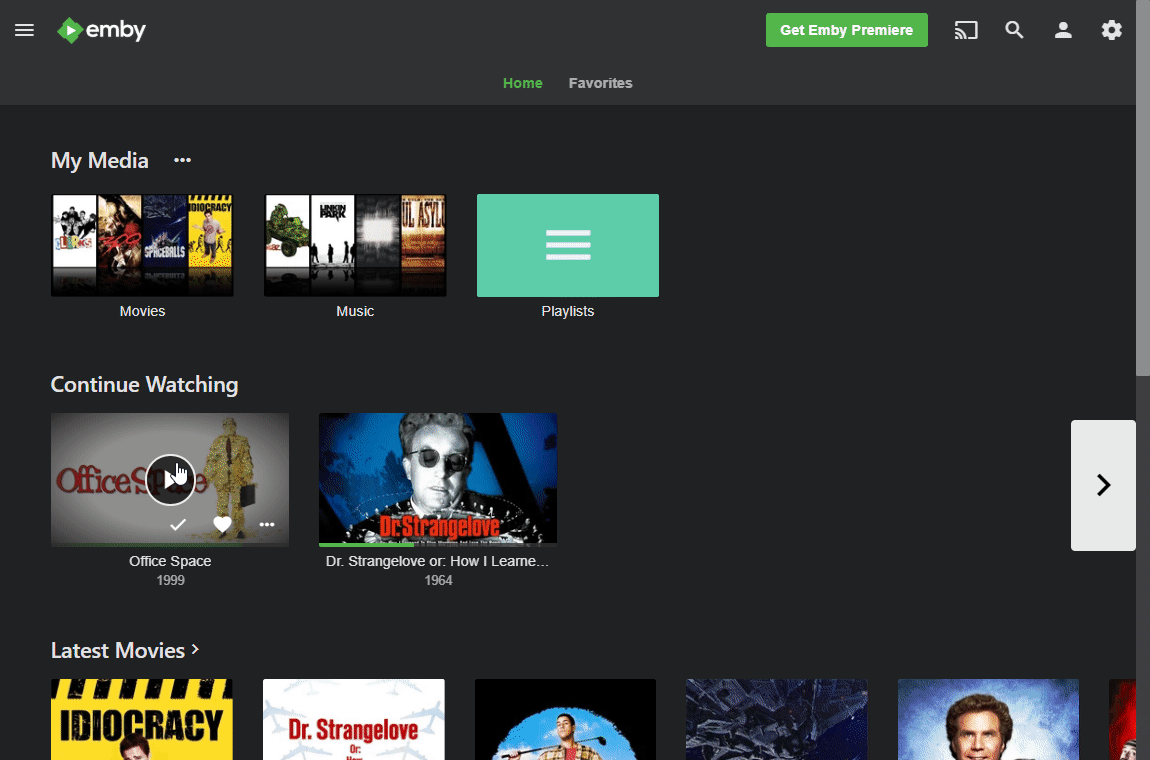Open the Playlists library tile
Image resolution: width=1150 pixels, height=760 pixels.
(568, 245)
